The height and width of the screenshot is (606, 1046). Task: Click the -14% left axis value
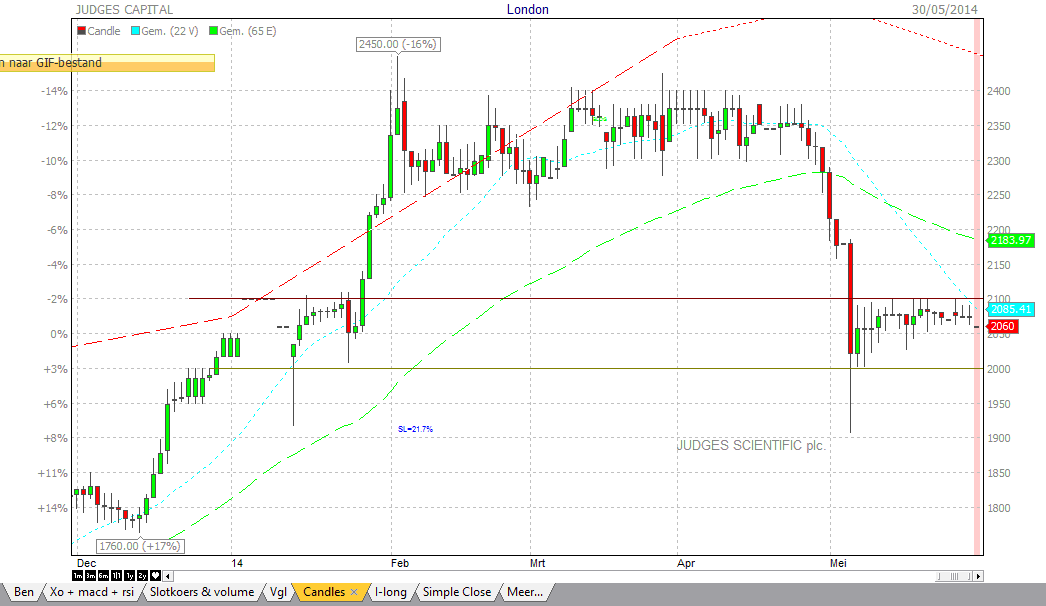tap(54, 91)
